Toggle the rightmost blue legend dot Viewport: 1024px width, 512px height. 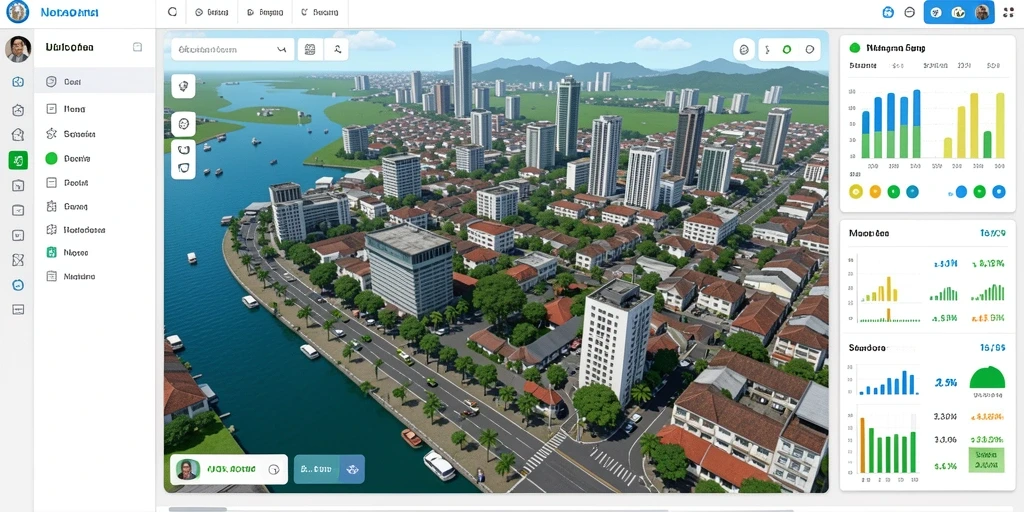999,191
